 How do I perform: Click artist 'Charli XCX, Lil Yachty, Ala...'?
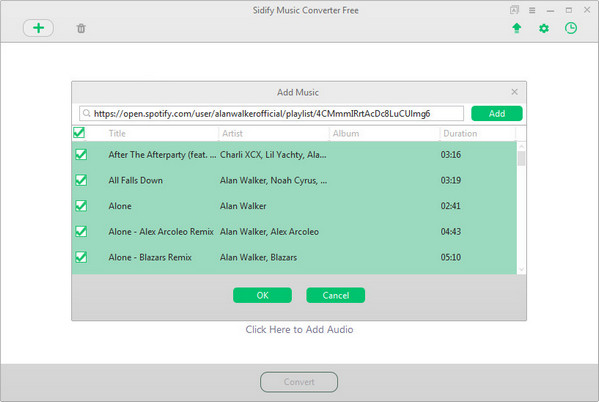[x=273, y=155]
